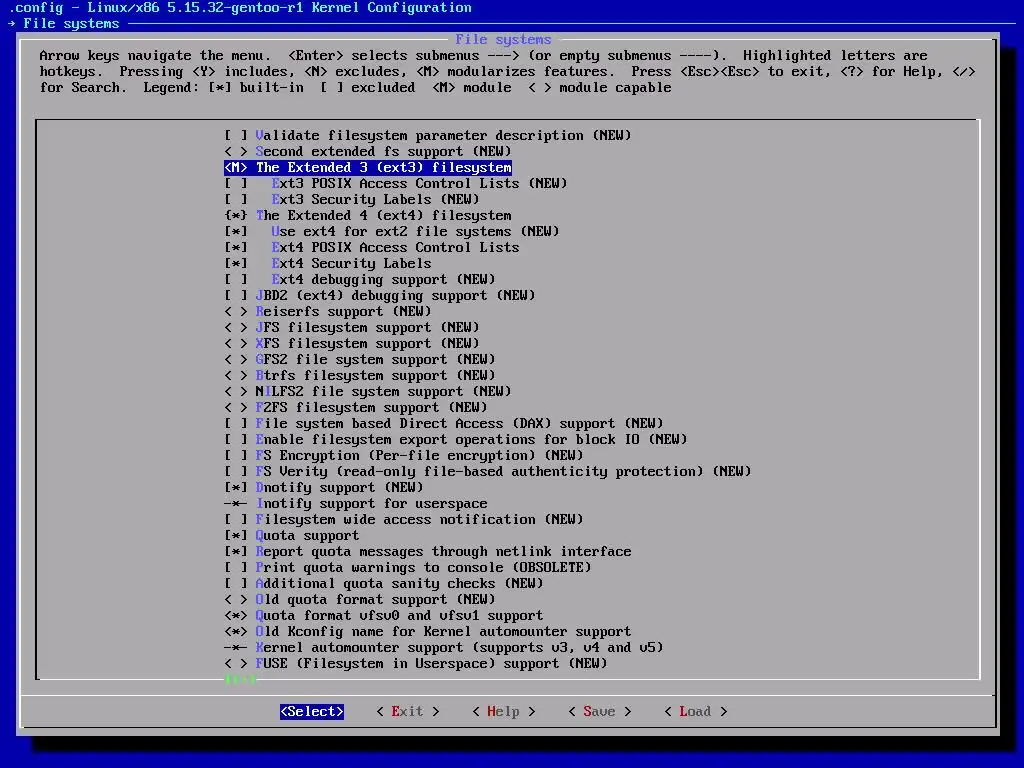Select Additional quota sanity checks row
Screen dimensions: 1024x768
(384, 583)
